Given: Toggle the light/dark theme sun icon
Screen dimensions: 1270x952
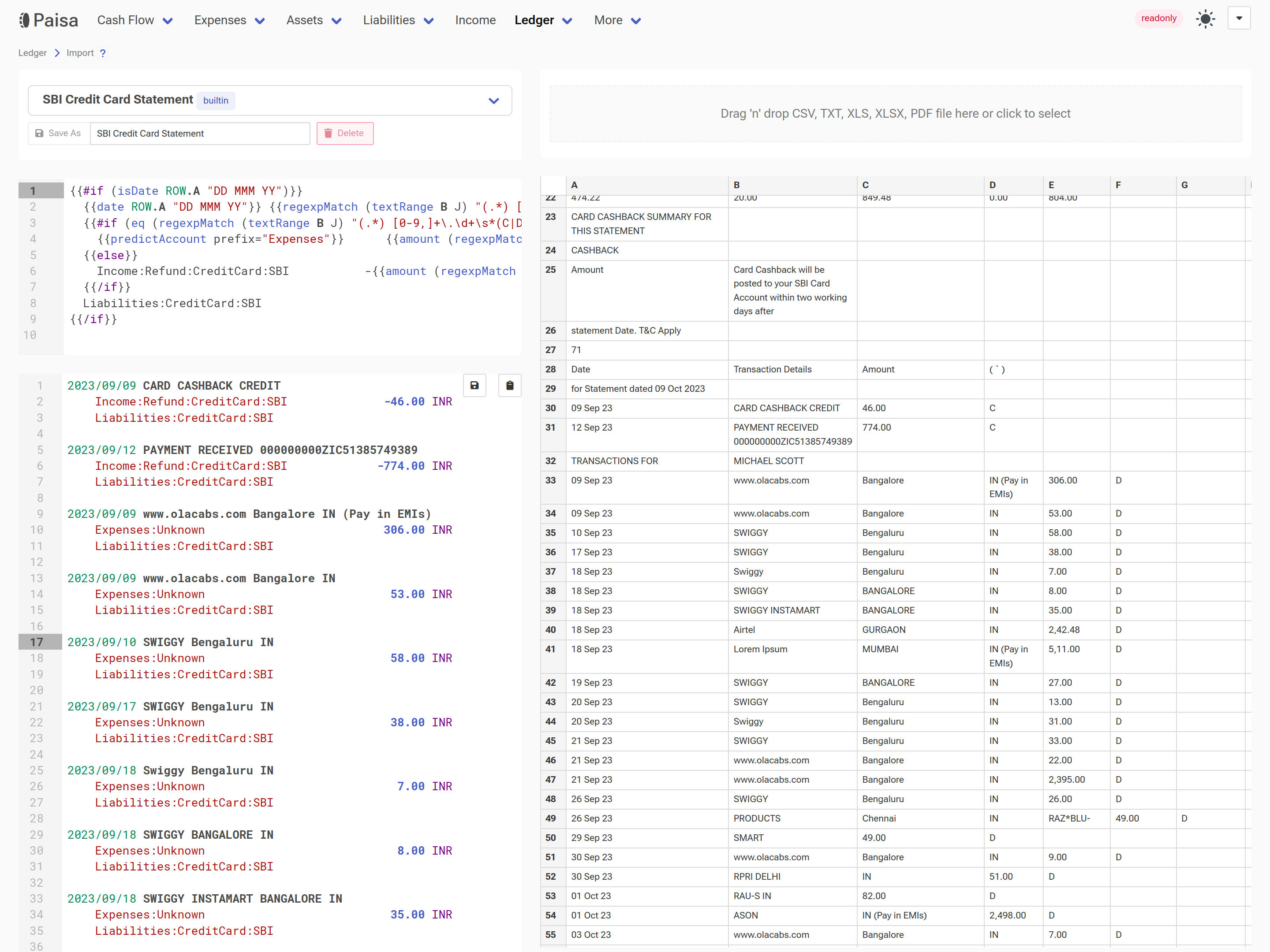Looking at the screenshot, I should [1205, 19].
